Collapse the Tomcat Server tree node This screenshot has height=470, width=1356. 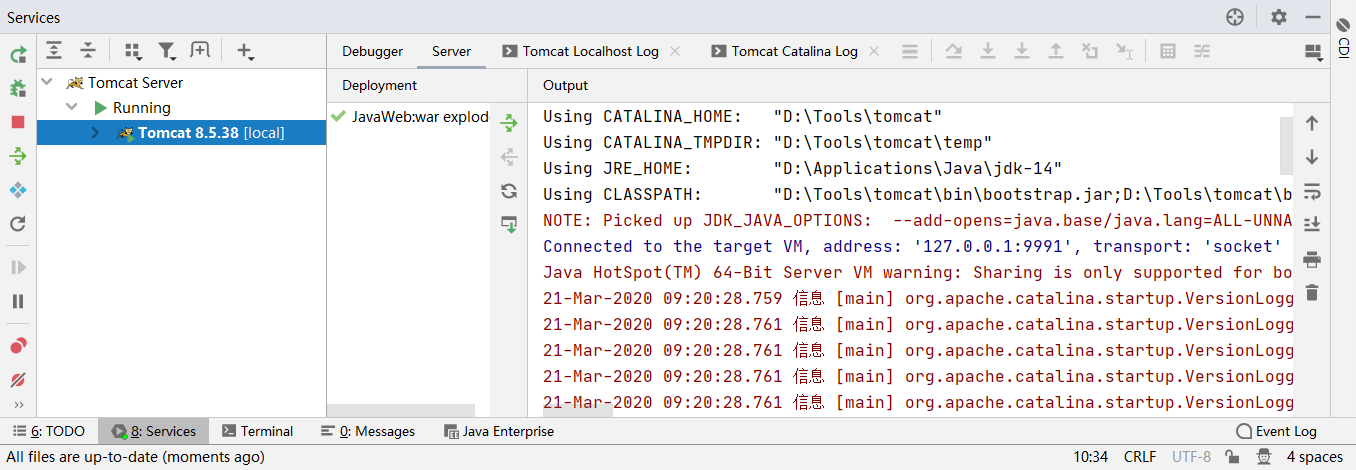click(48, 82)
